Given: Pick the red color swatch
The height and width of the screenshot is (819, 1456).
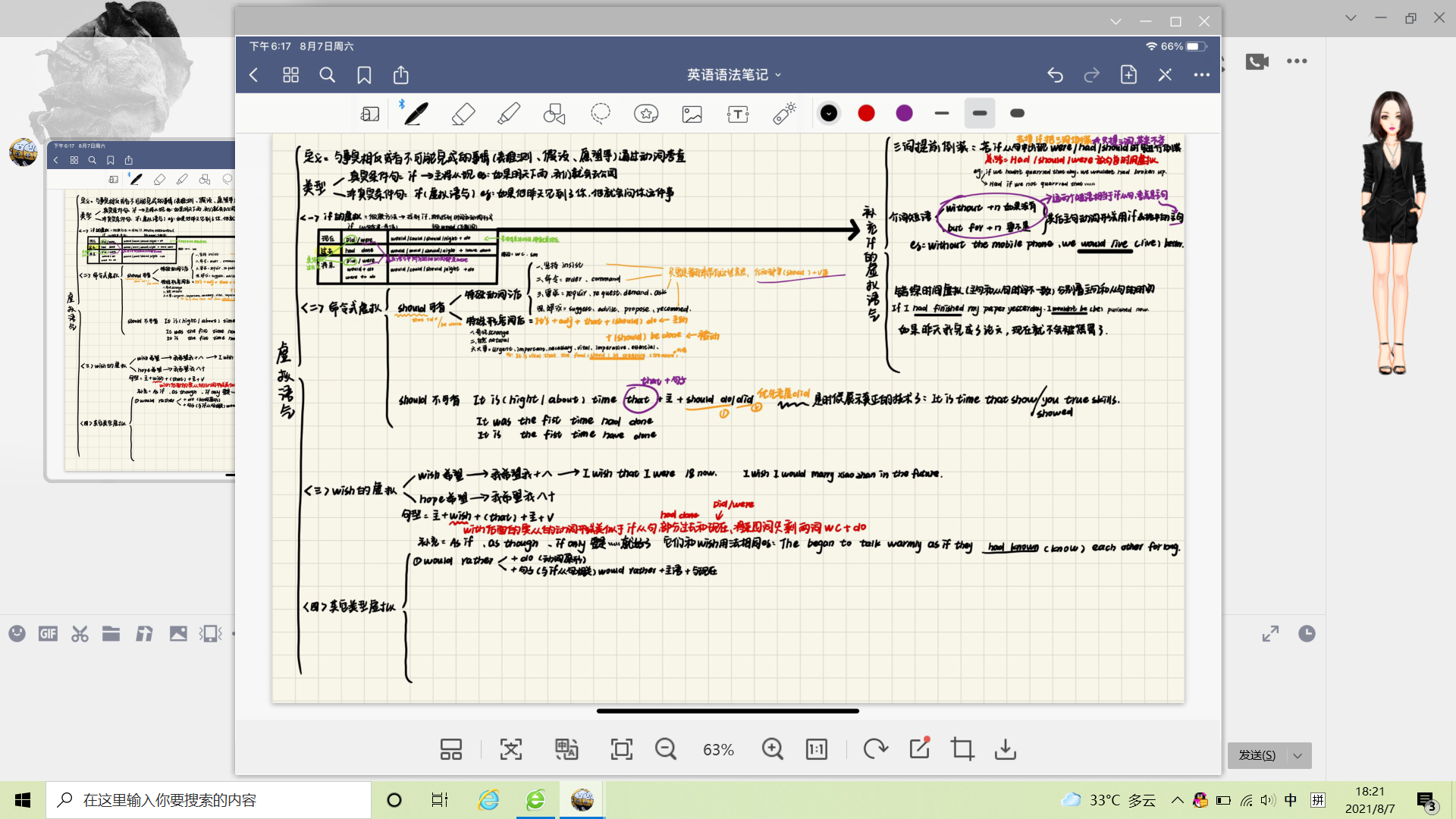Looking at the screenshot, I should click(866, 113).
